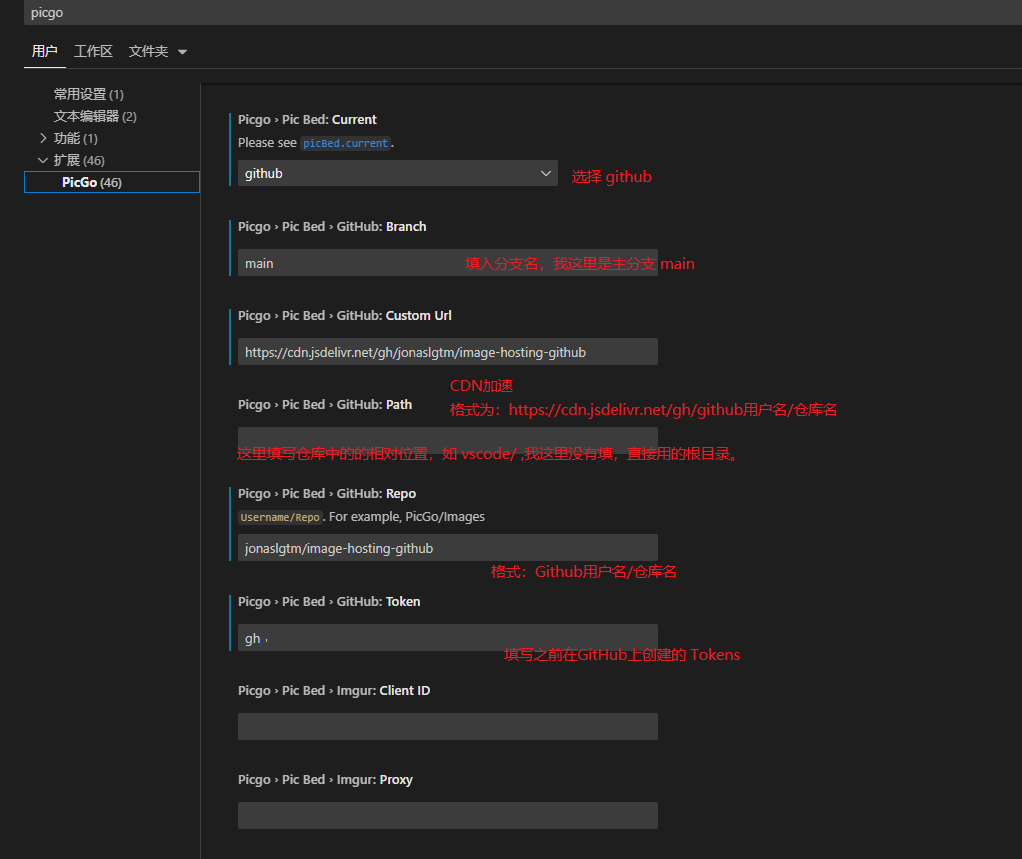
Task: Open the dropdown arrow beside 文件夹
Action: tap(182, 52)
